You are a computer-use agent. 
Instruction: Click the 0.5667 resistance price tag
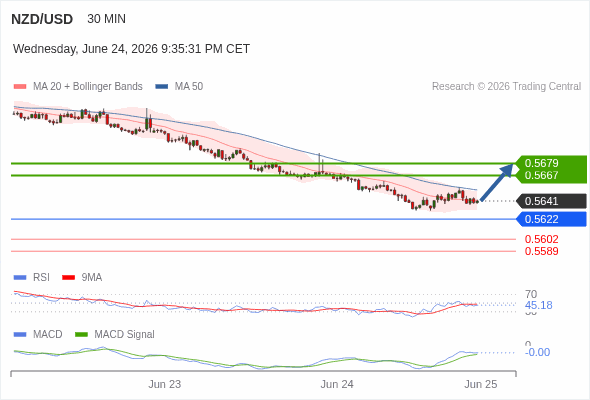pyautogui.click(x=550, y=176)
